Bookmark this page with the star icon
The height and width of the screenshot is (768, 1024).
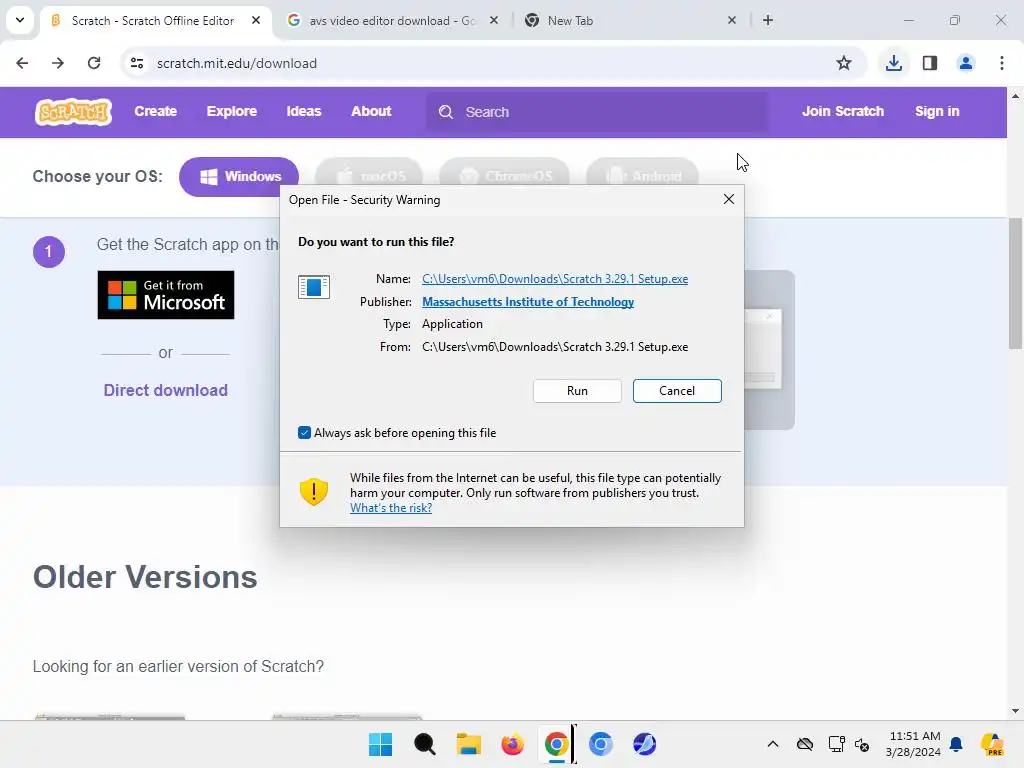coord(844,63)
